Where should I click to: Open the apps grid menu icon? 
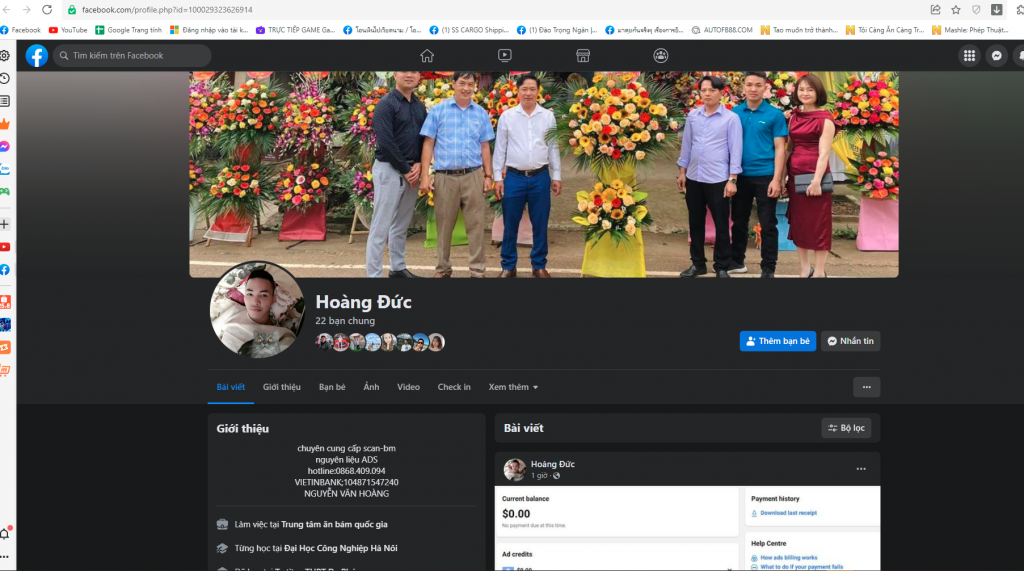(969, 56)
